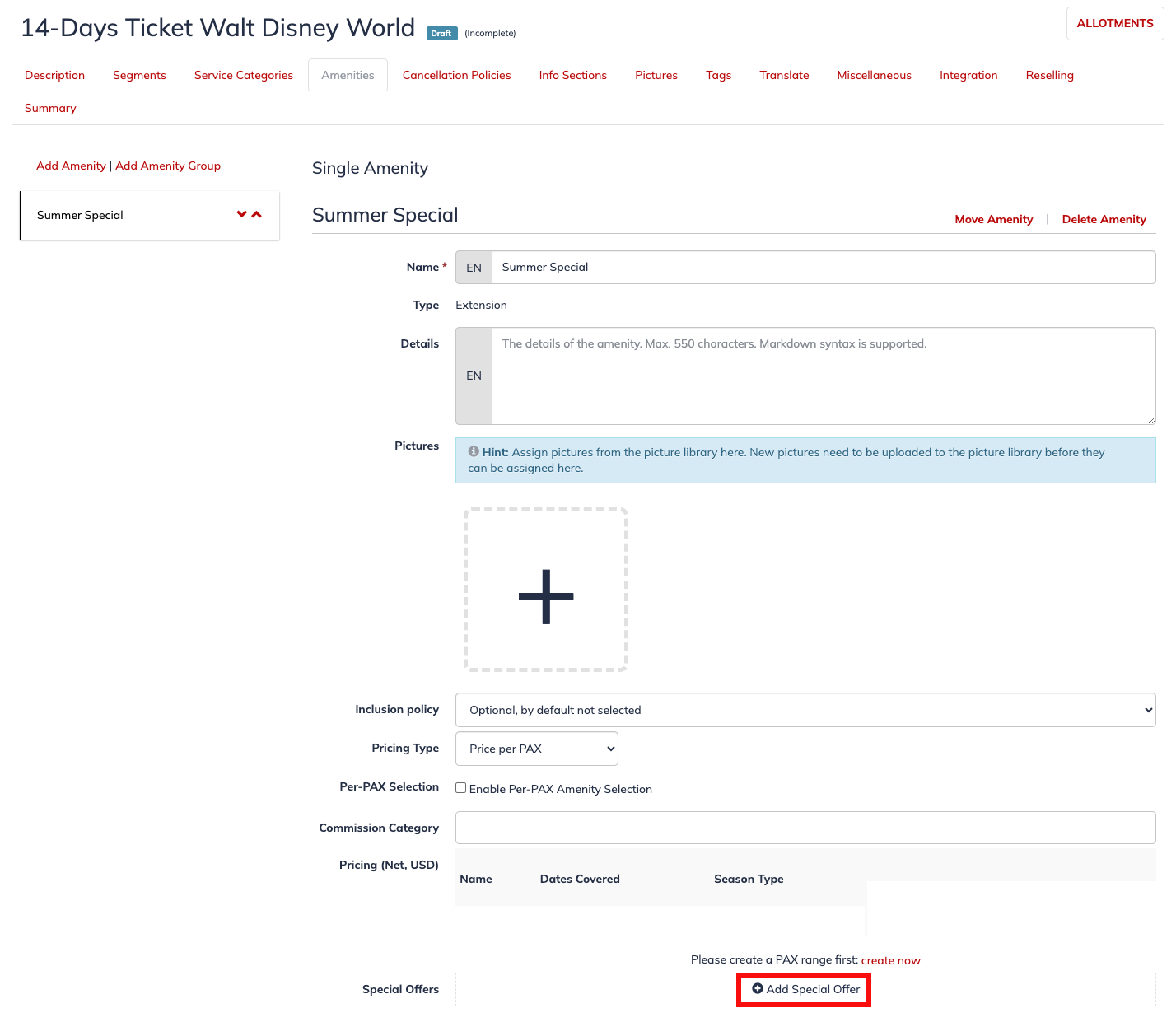Image resolution: width=1176 pixels, height=1036 pixels.
Task: Click the Dates Covered column header
Action: pos(580,879)
